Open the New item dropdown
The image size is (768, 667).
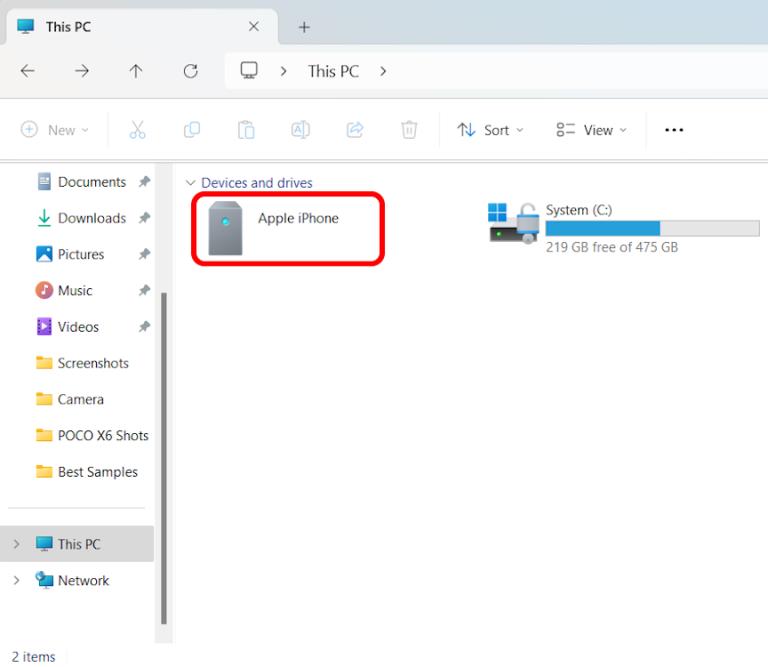[x=55, y=130]
